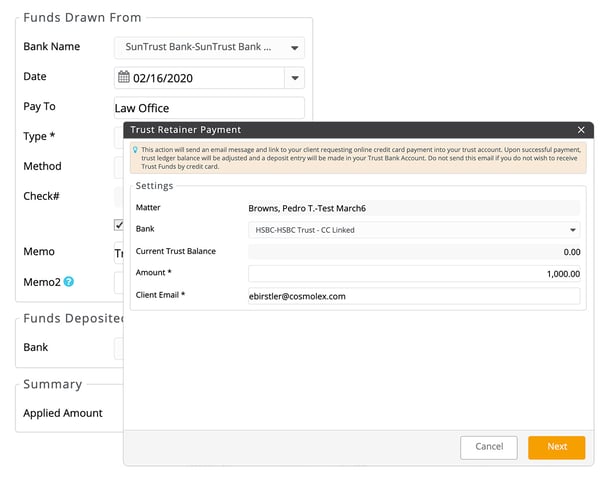The image size is (610, 499).
Task: Click the Current Trust Balance value 0.00
Action: (572, 252)
